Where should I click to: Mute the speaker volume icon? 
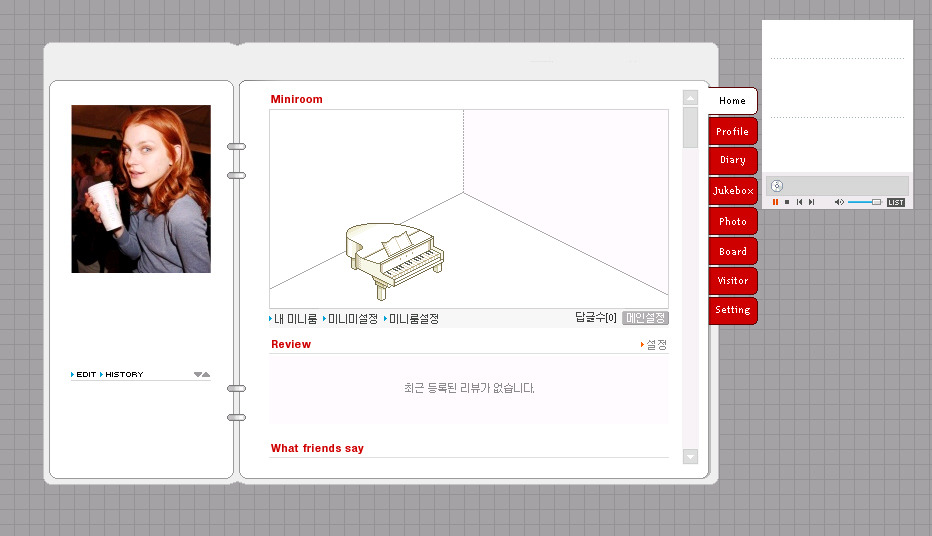(x=839, y=202)
